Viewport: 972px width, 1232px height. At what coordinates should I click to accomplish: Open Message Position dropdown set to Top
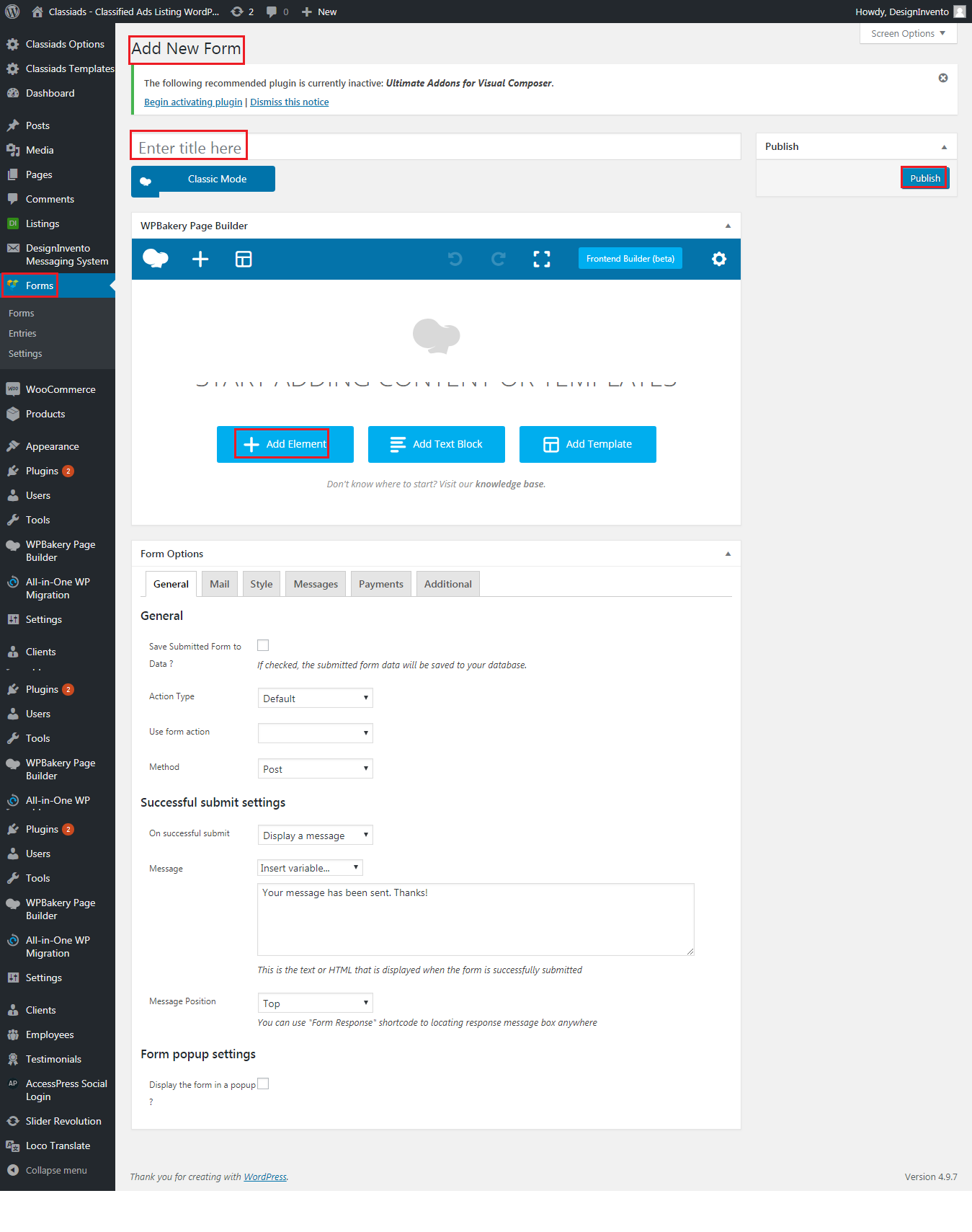(315, 1003)
